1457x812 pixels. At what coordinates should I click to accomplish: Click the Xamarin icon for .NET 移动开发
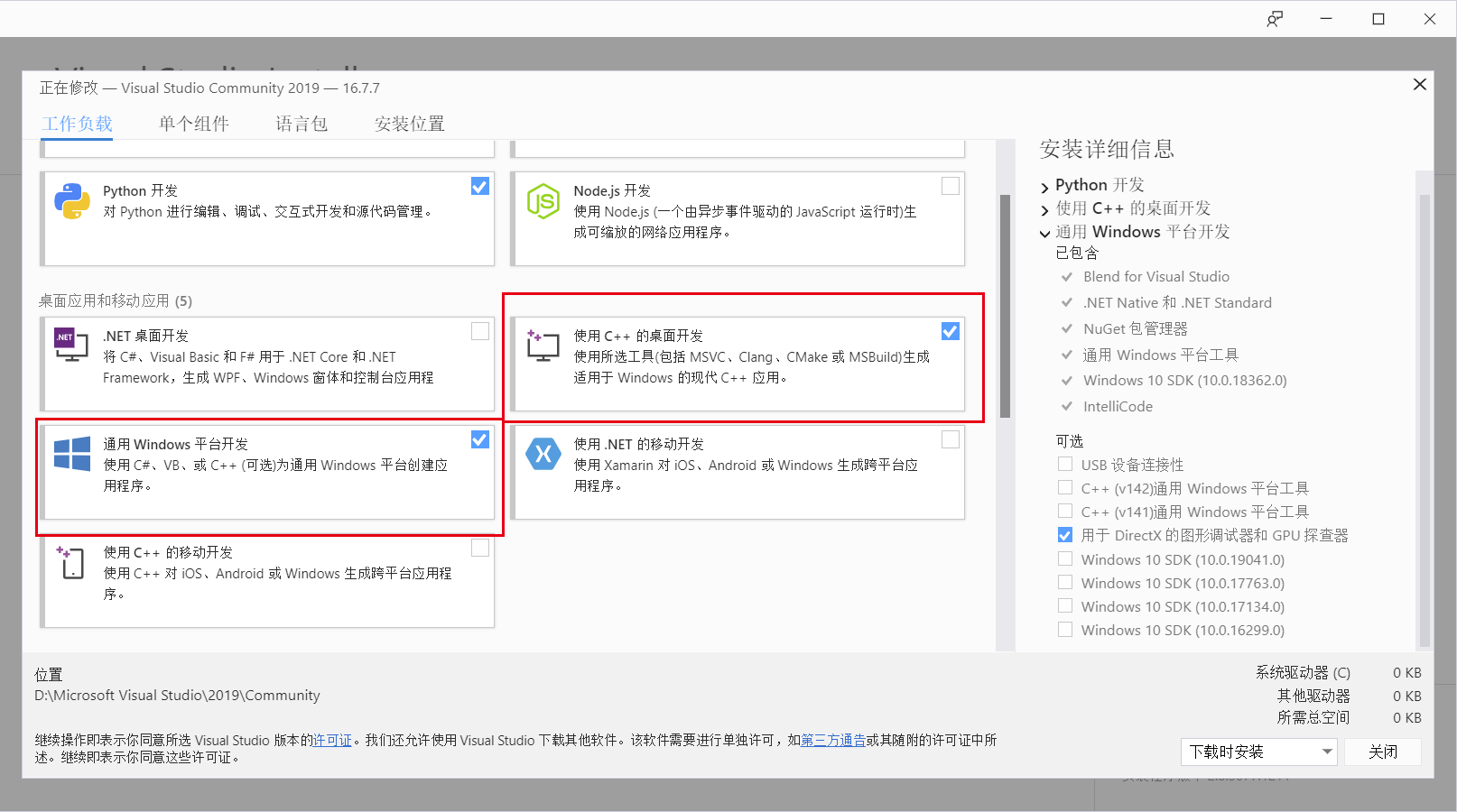543,454
